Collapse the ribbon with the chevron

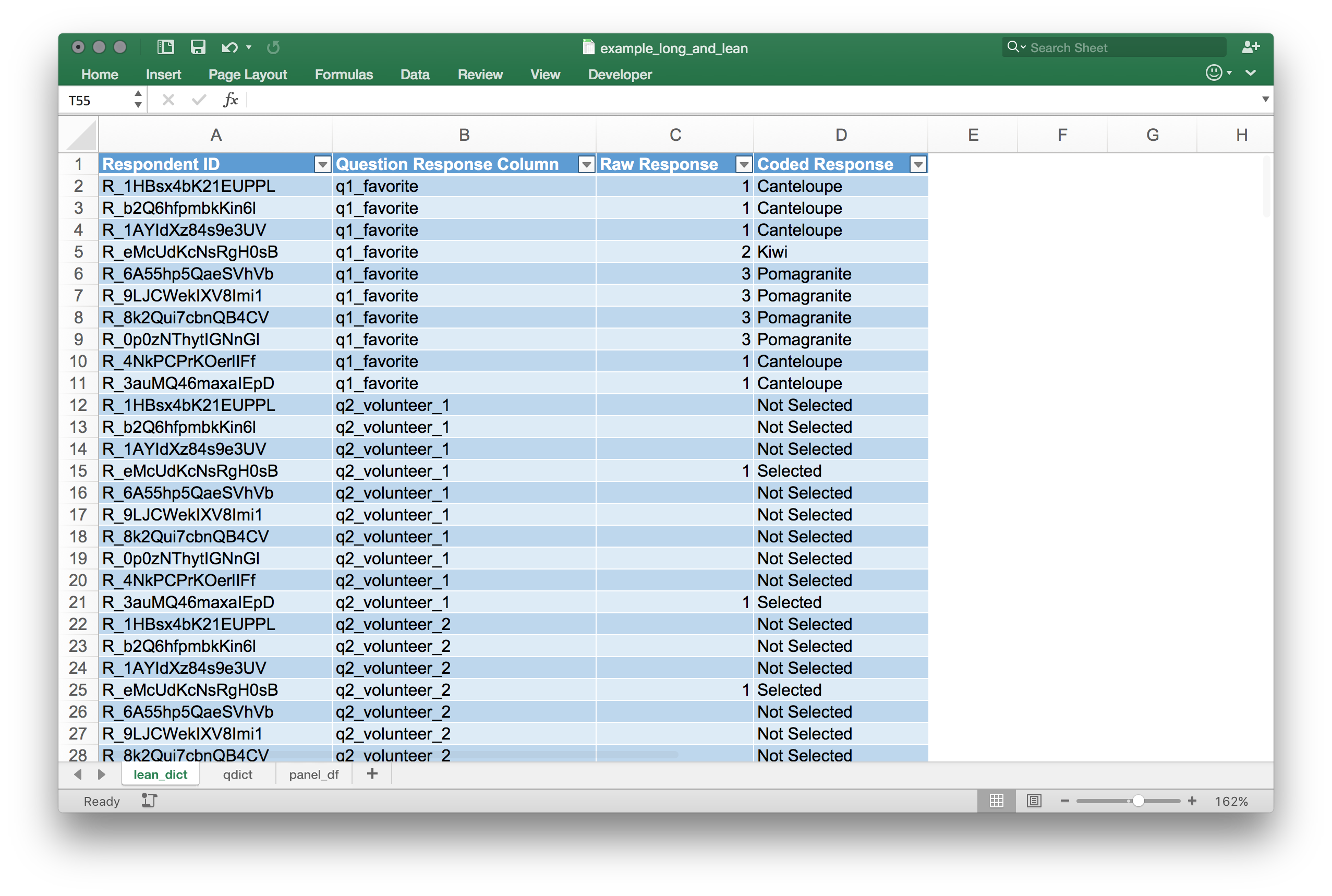(1250, 73)
